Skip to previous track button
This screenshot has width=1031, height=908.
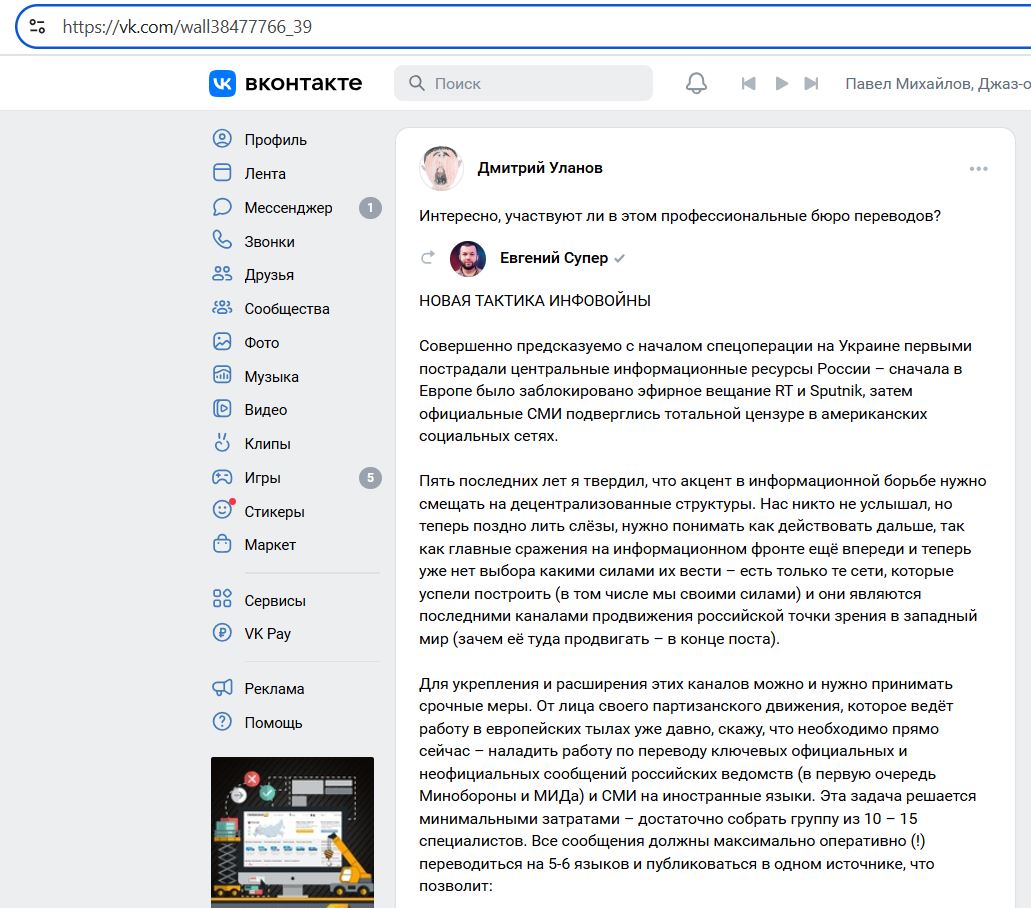[x=748, y=84]
